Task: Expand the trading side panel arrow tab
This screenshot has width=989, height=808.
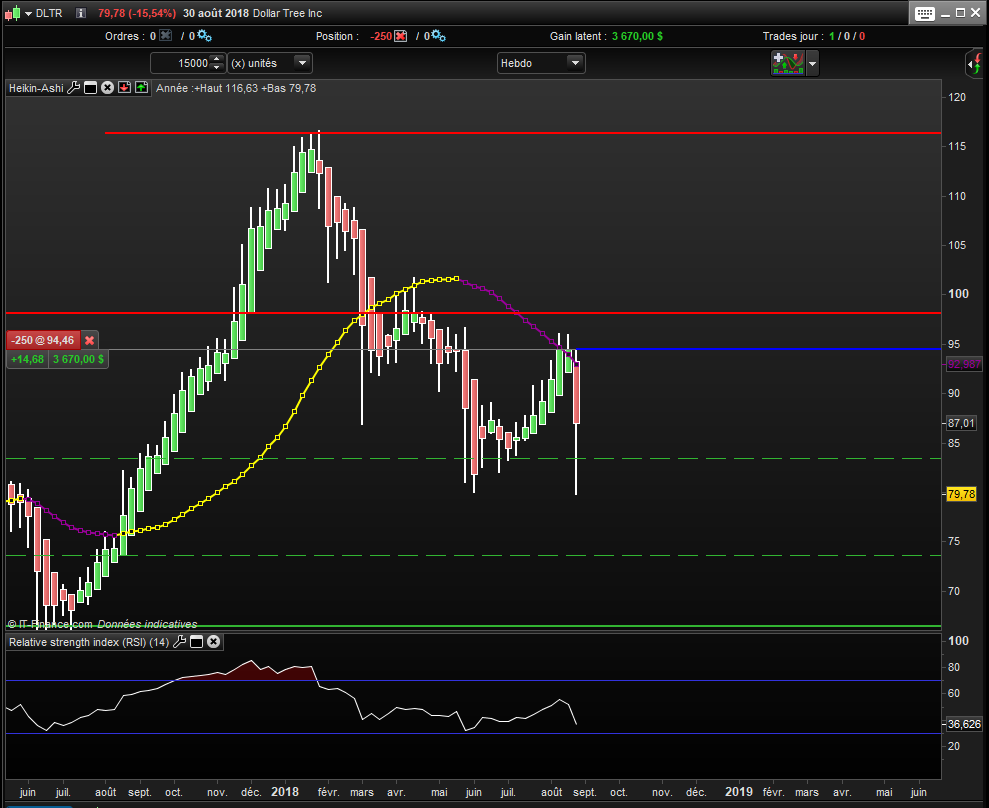Action: coord(975,64)
